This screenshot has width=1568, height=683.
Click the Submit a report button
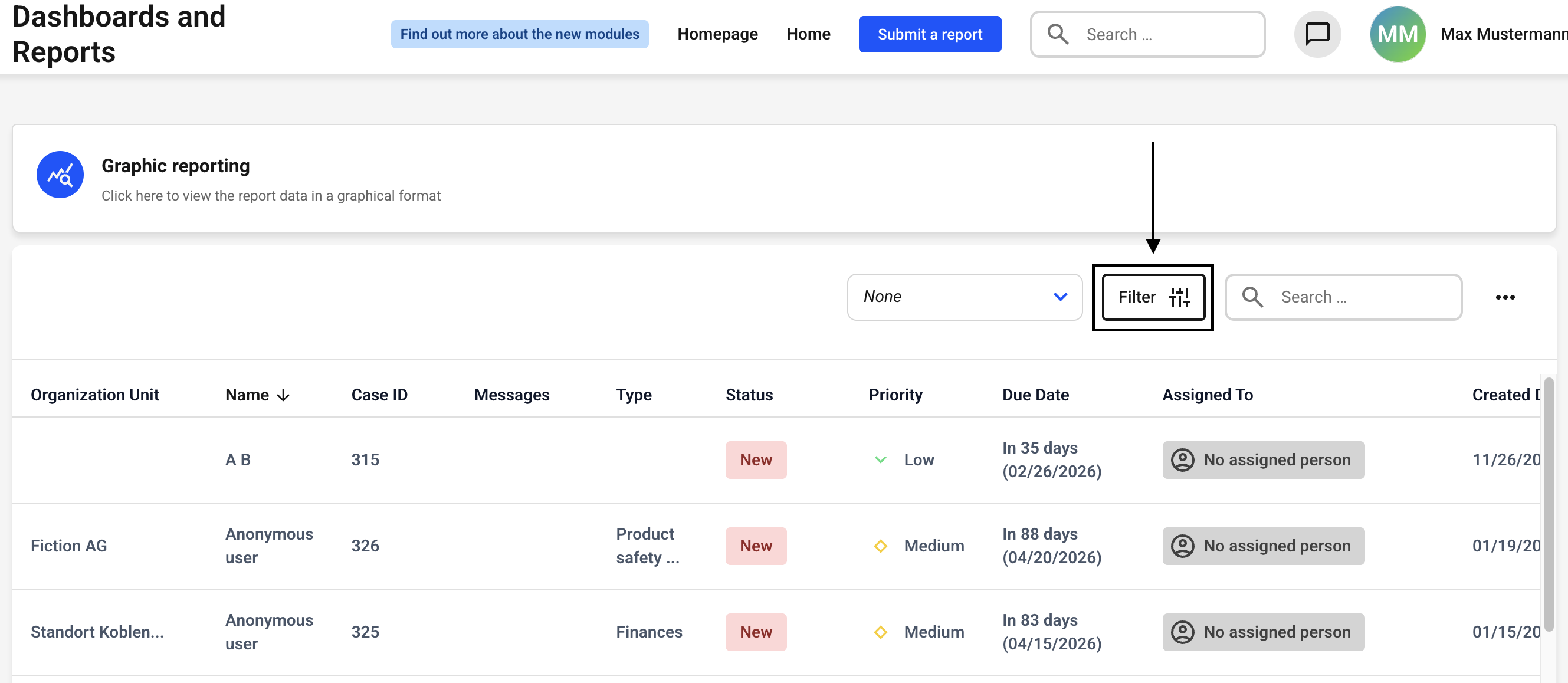coord(930,34)
